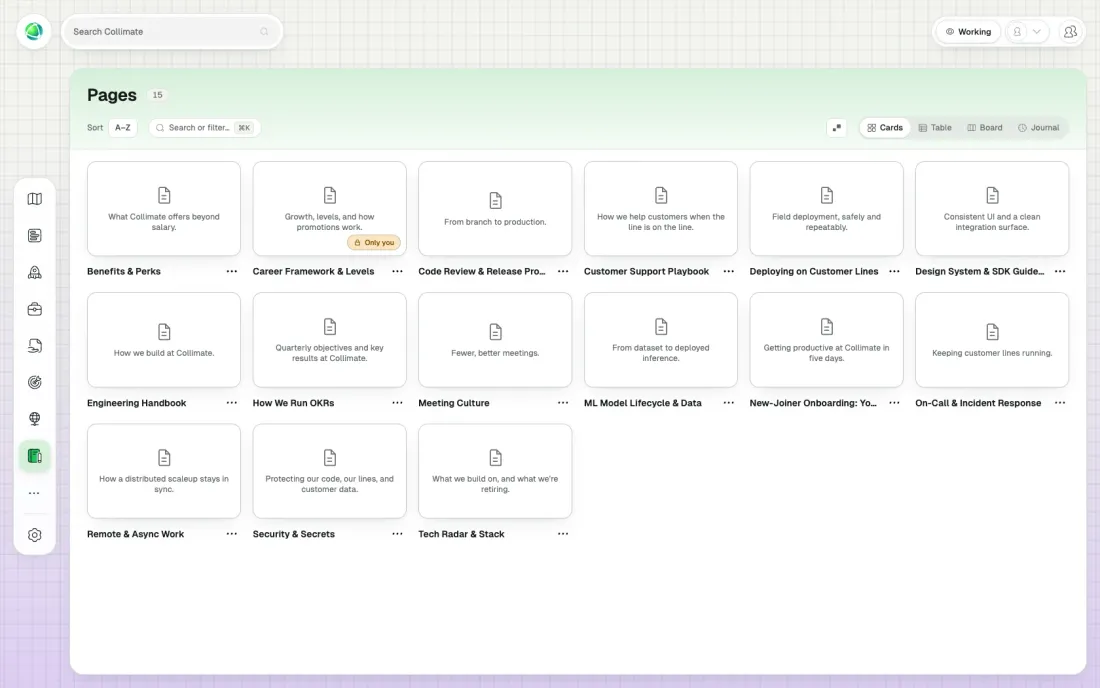The width and height of the screenshot is (1100, 688).
Task: Open options menu for Code Review & Release
Action: [563, 271]
